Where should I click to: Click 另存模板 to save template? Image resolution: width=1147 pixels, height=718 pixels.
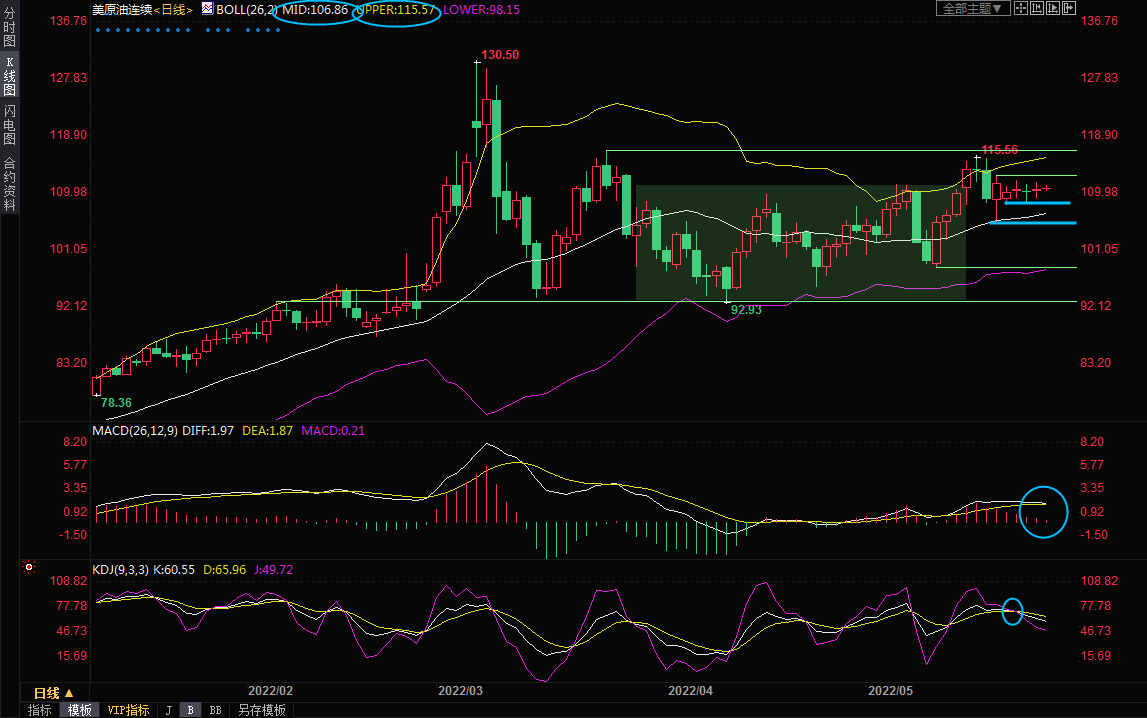click(x=261, y=710)
